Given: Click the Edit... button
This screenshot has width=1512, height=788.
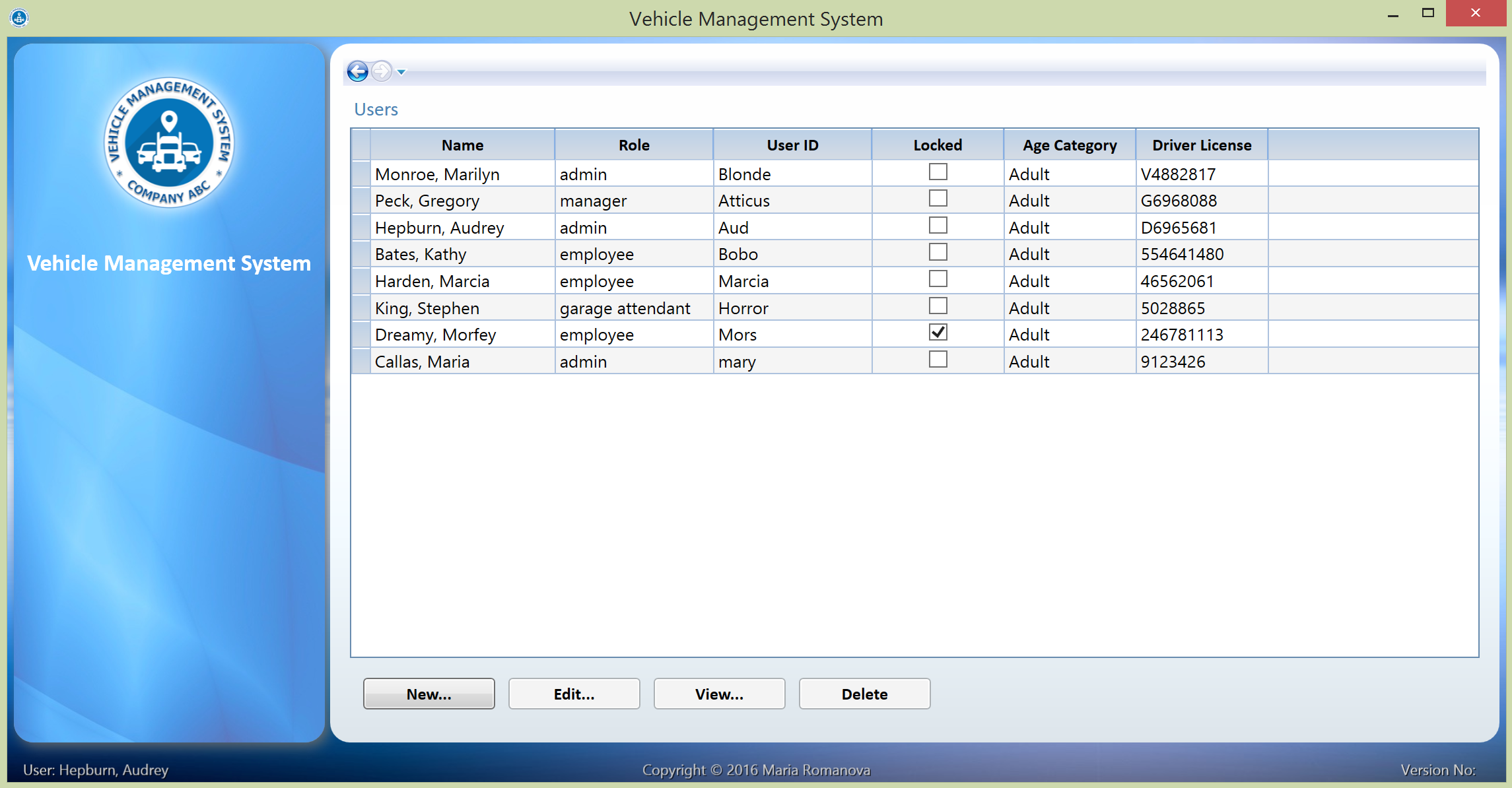Looking at the screenshot, I should 574,694.
